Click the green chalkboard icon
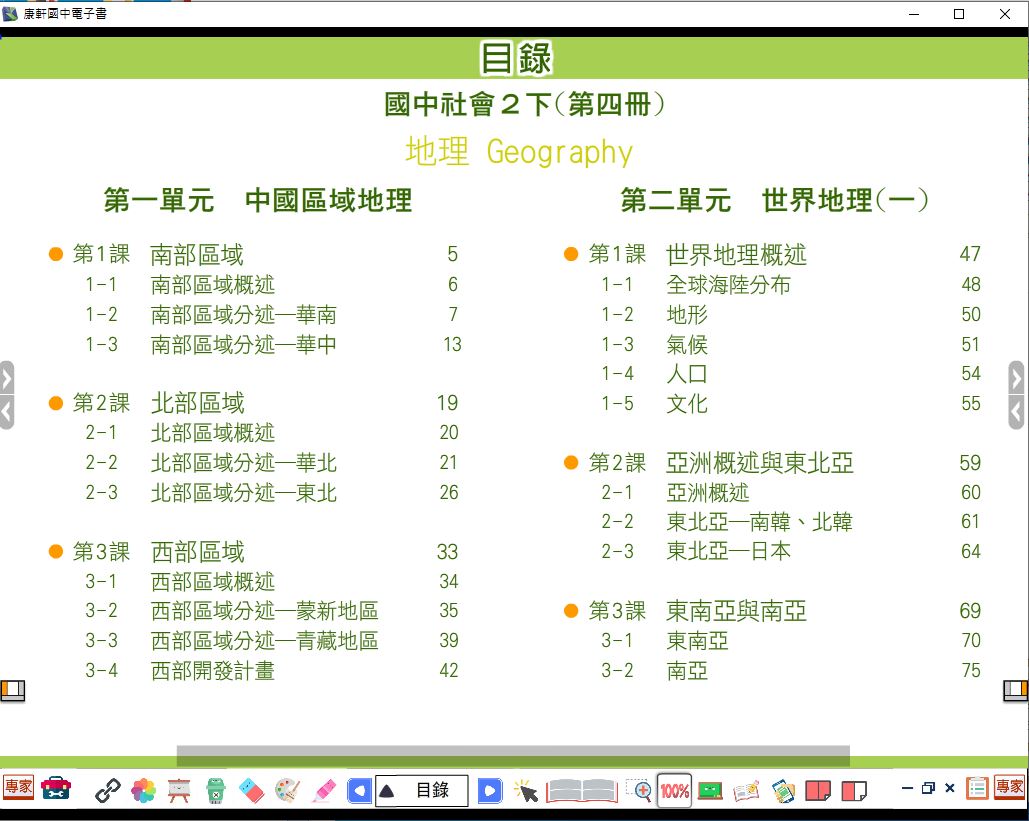 710,790
